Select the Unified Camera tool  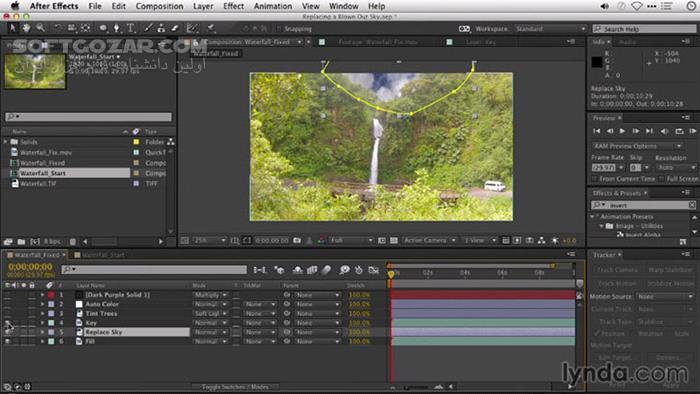click(x=71, y=28)
